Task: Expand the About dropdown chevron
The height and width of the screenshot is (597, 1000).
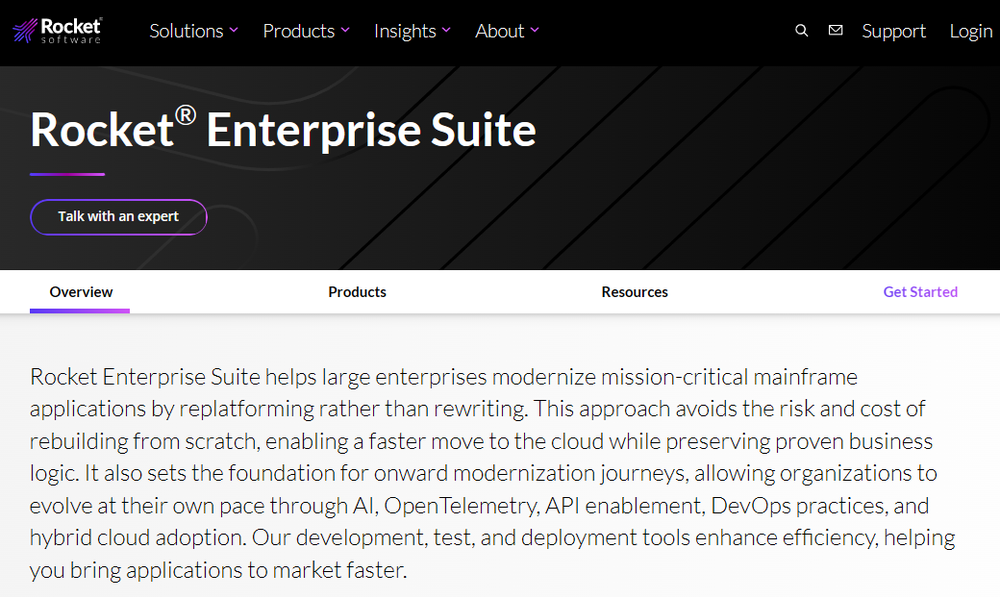Action: 534,30
